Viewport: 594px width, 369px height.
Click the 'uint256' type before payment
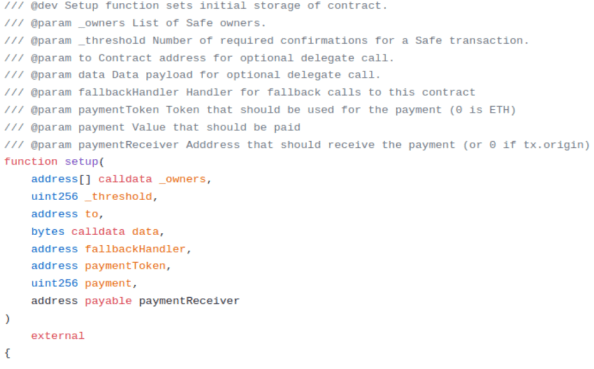(55, 283)
